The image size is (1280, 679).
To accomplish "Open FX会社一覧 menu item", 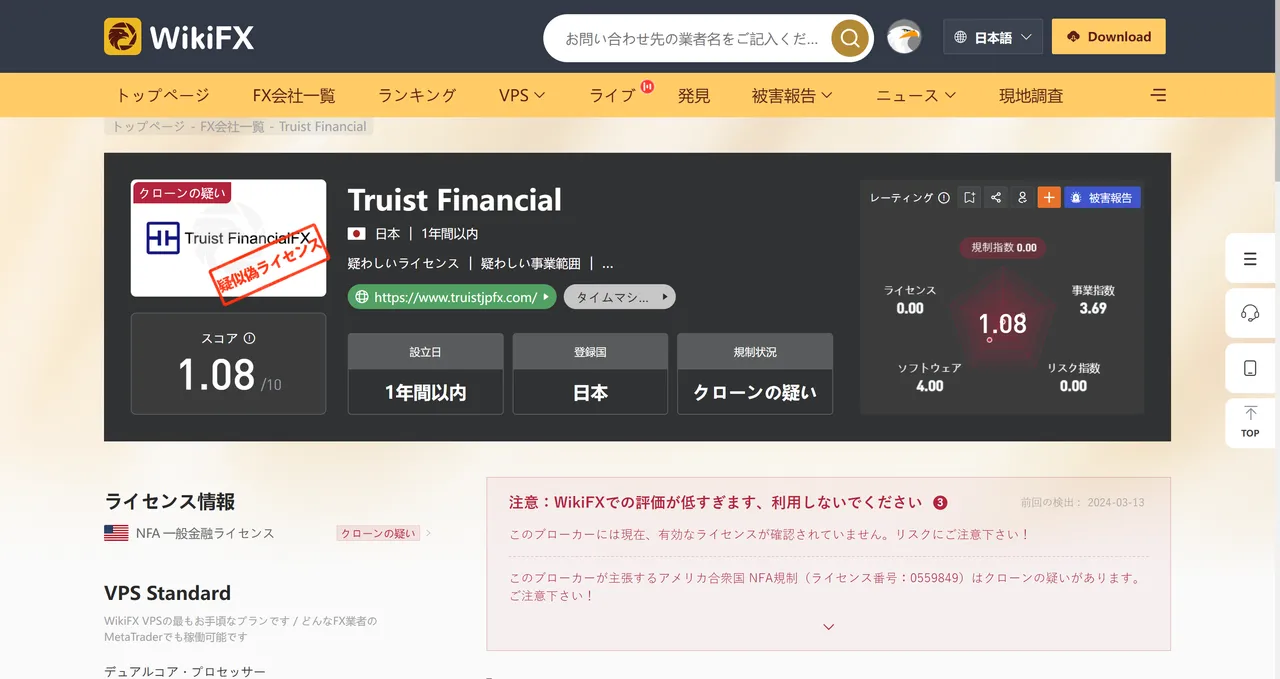I will point(294,95).
